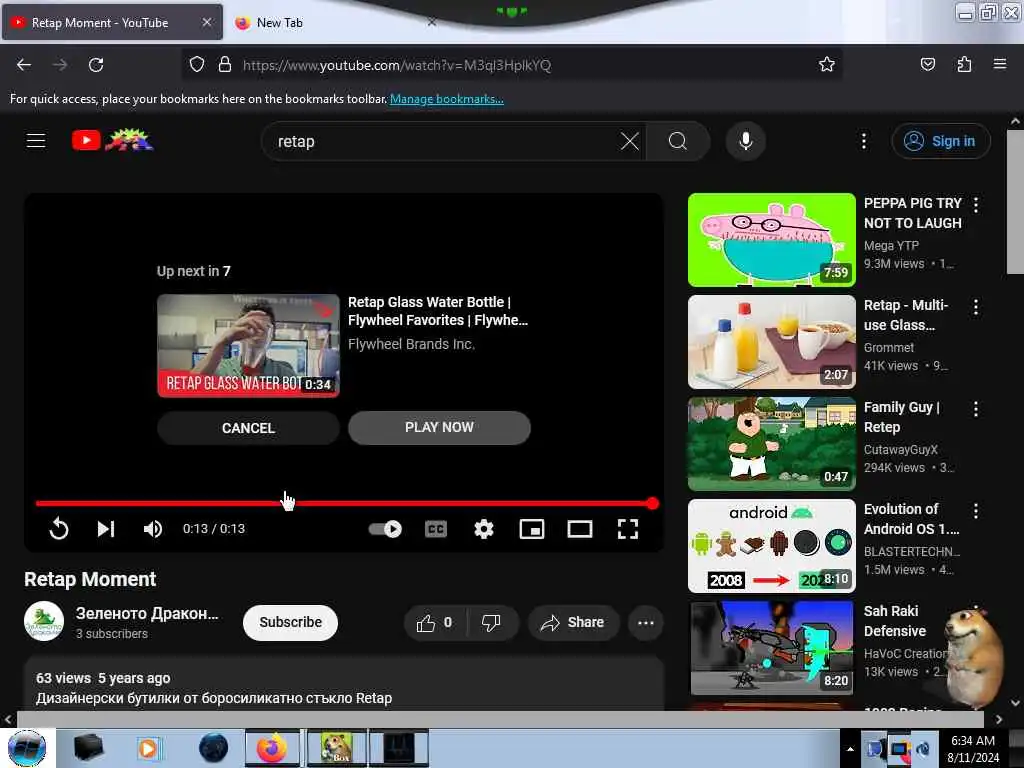Mute the video volume

pyautogui.click(x=153, y=528)
